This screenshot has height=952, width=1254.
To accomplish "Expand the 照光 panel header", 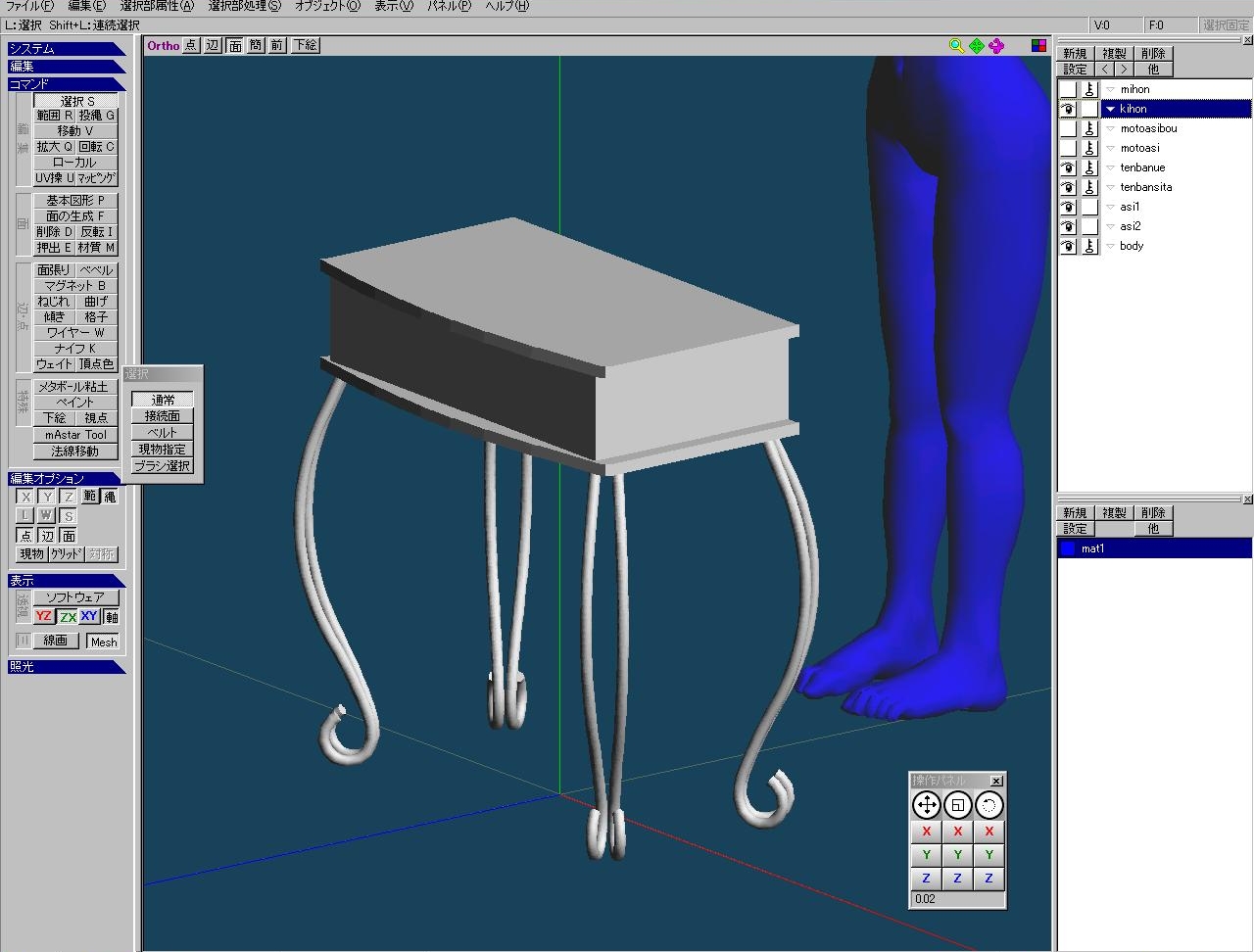I will 65,667.
